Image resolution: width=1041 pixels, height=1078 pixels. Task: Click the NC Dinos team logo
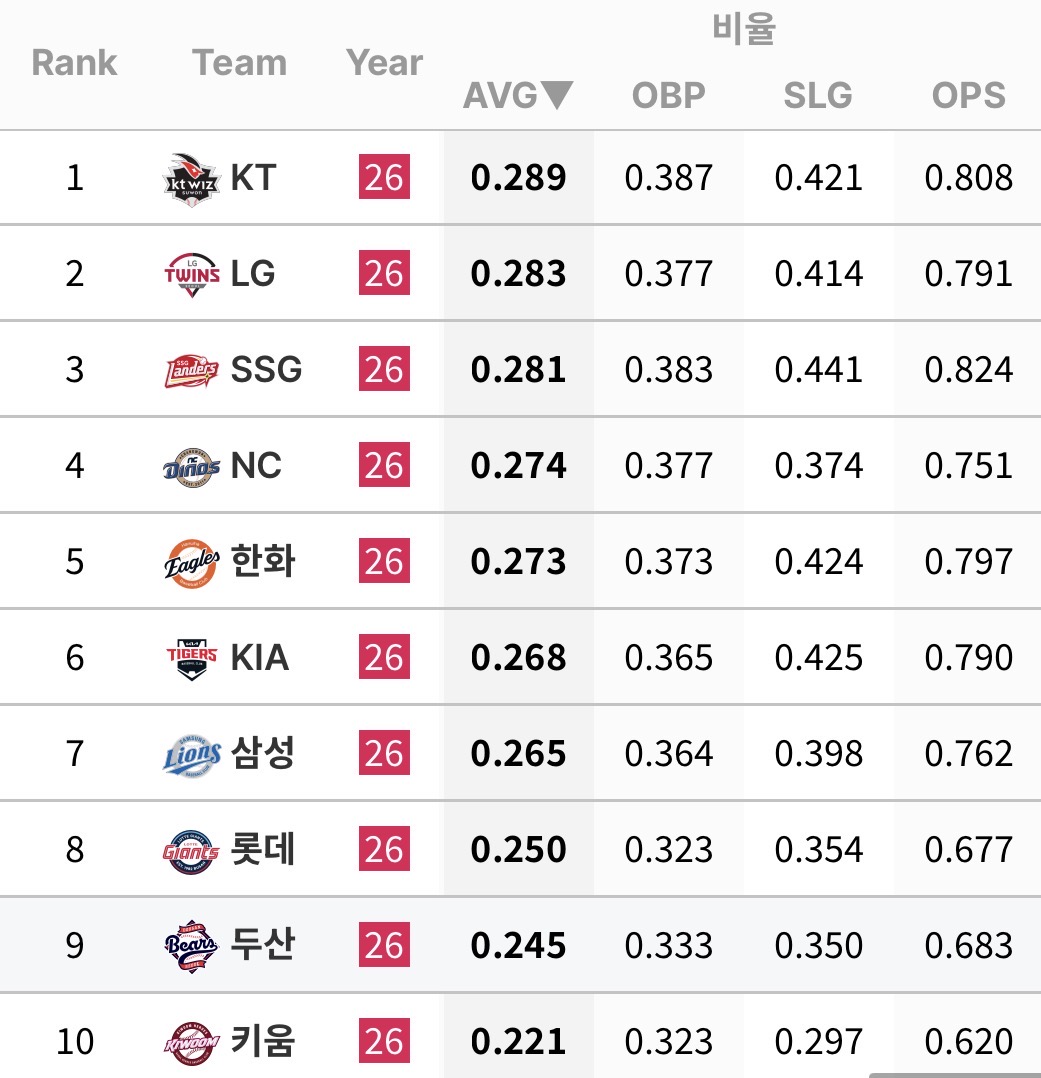click(x=192, y=467)
